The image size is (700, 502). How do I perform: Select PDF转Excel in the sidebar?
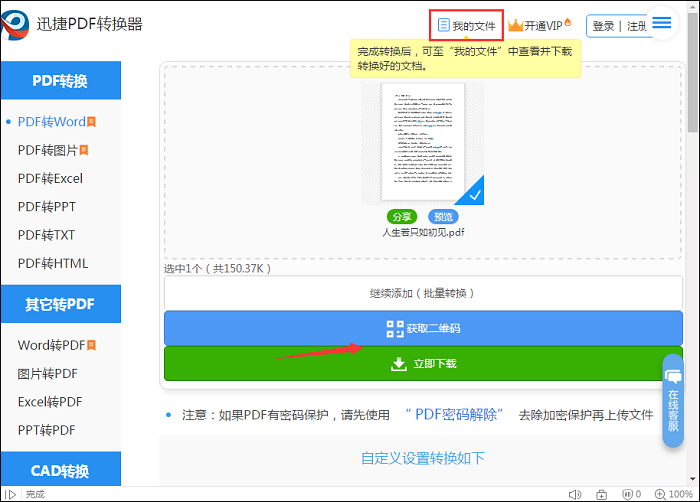[x=50, y=178]
